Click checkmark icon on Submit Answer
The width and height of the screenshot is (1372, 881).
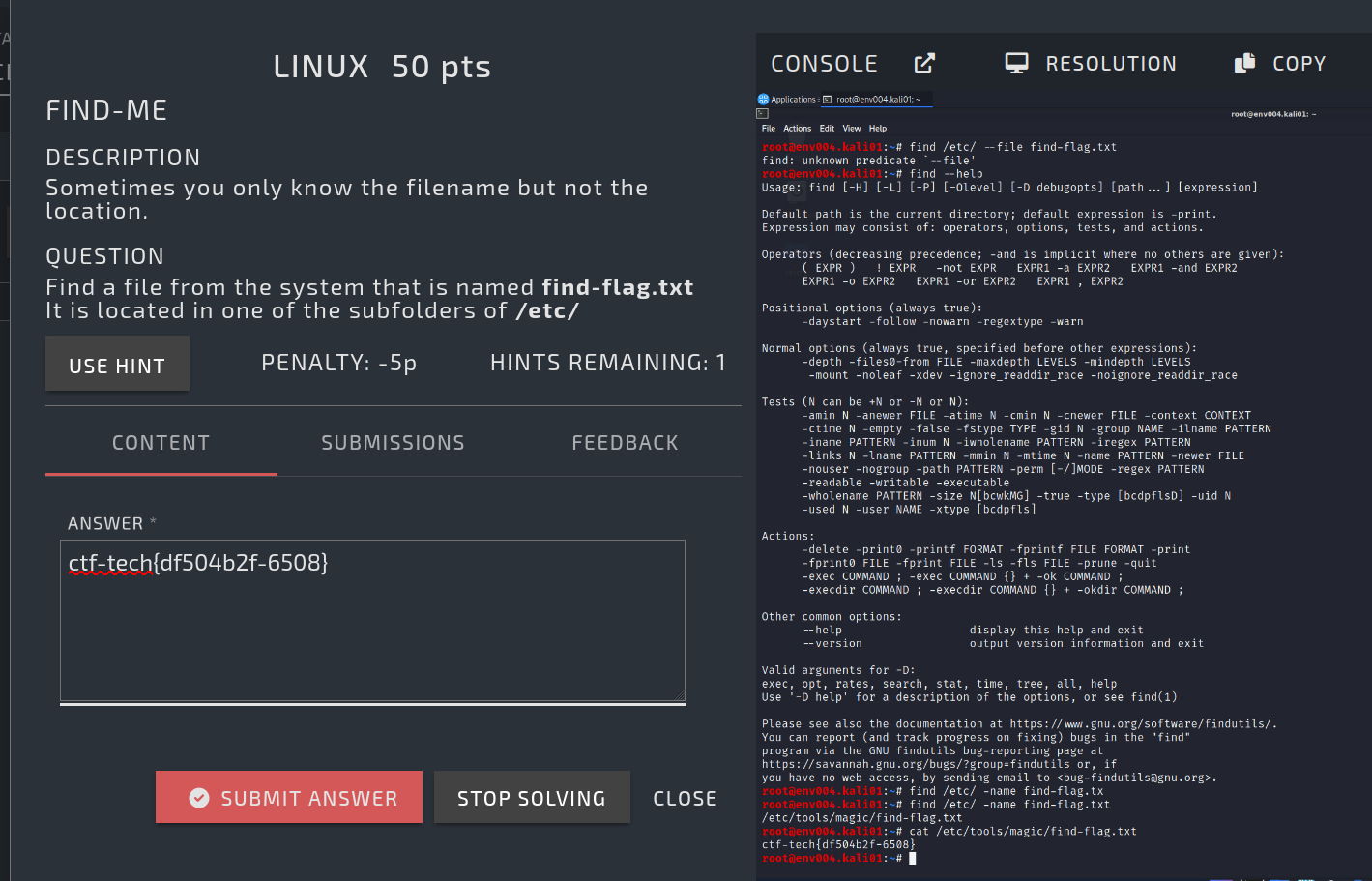pyautogui.click(x=199, y=798)
